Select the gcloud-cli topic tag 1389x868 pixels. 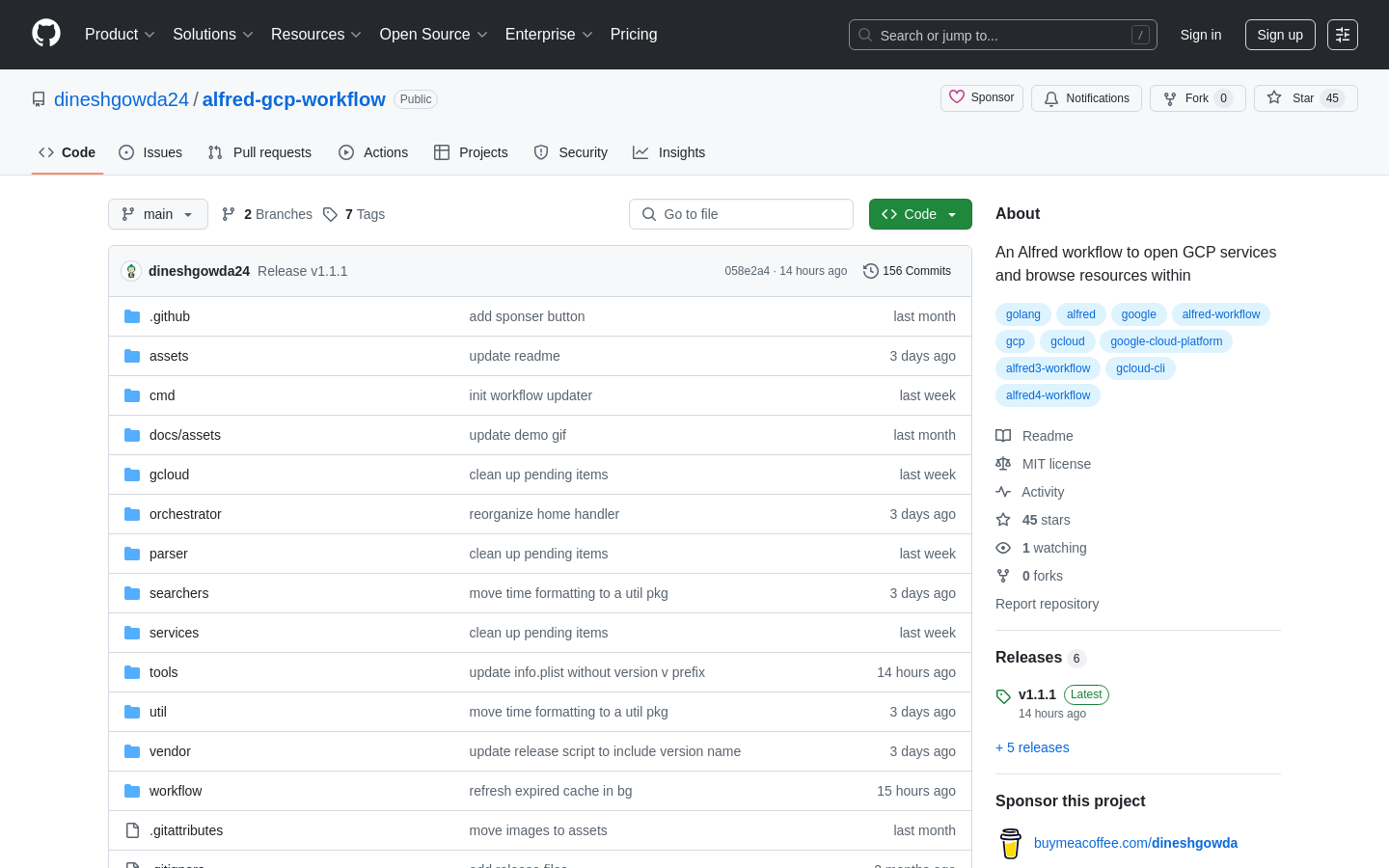pyautogui.click(x=1140, y=368)
